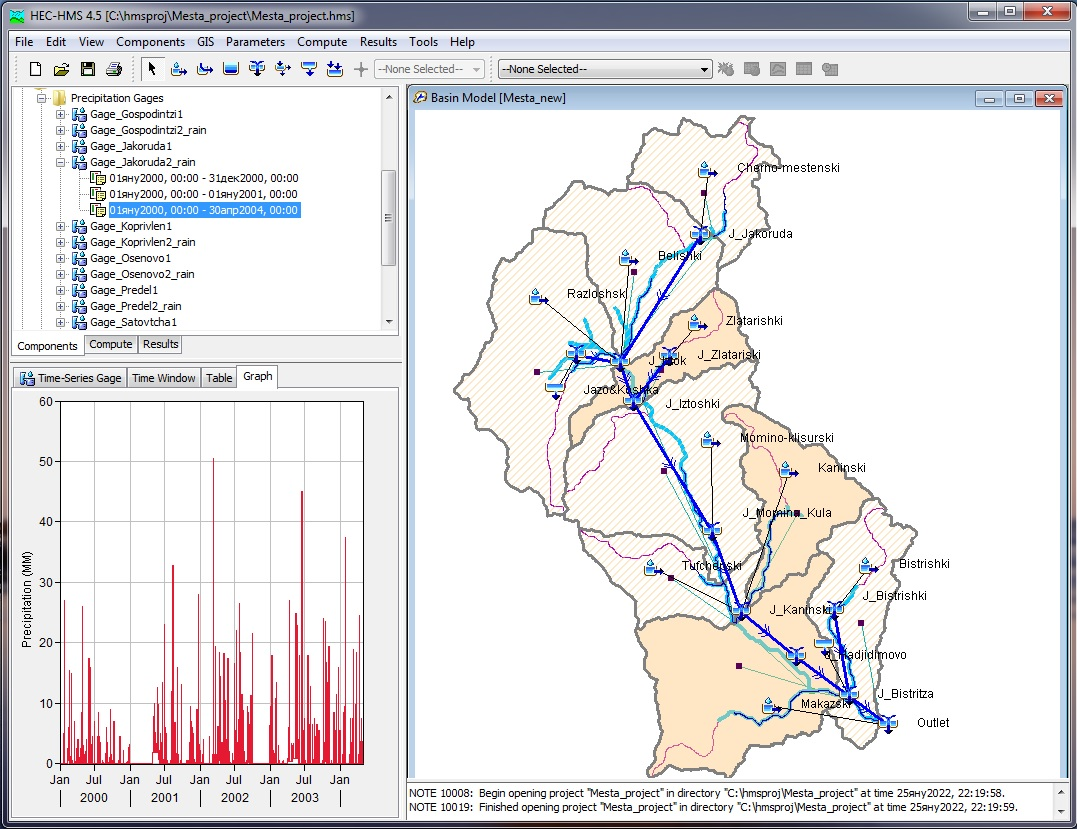Print using the printer toolbar icon

pyautogui.click(x=114, y=69)
